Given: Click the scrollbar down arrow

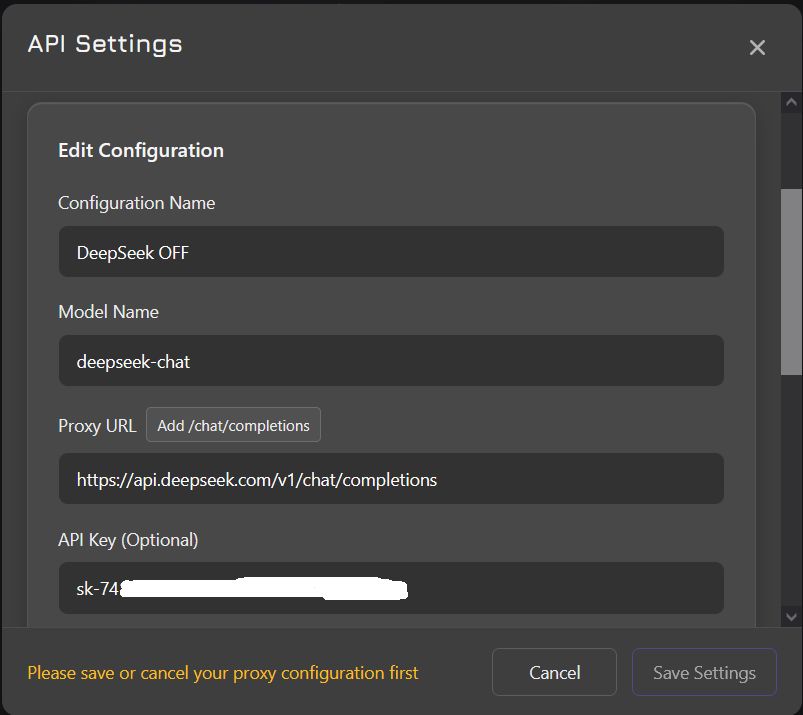Looking at the screenshot, I should click(791, 617).
